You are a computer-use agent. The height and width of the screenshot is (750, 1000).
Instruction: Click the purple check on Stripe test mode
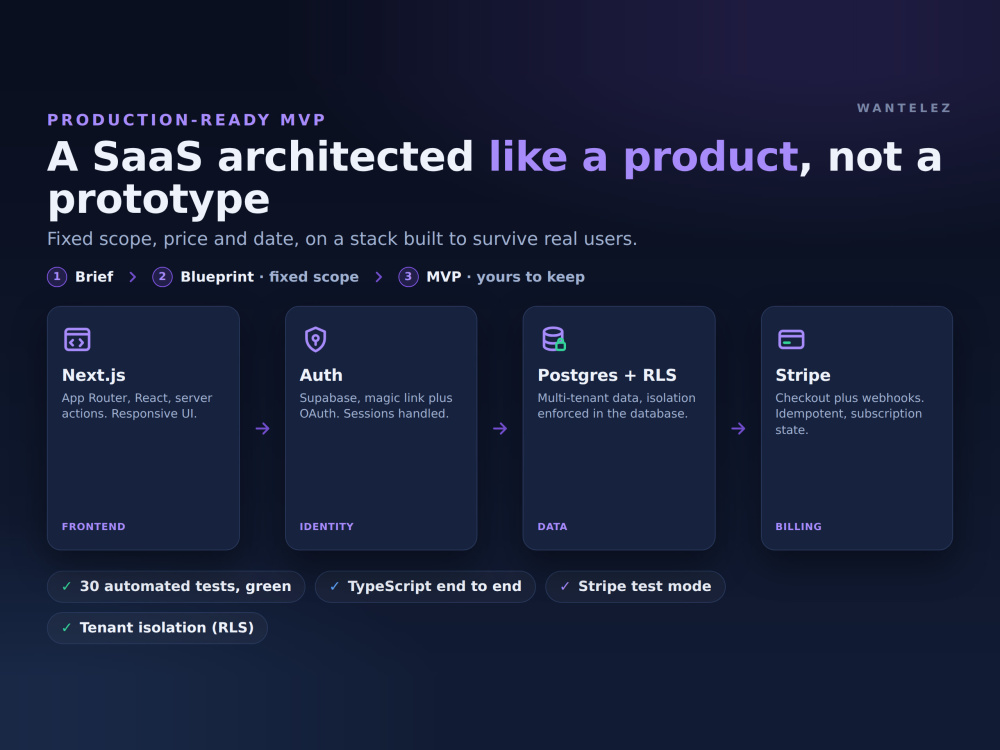tap(564, 586)
